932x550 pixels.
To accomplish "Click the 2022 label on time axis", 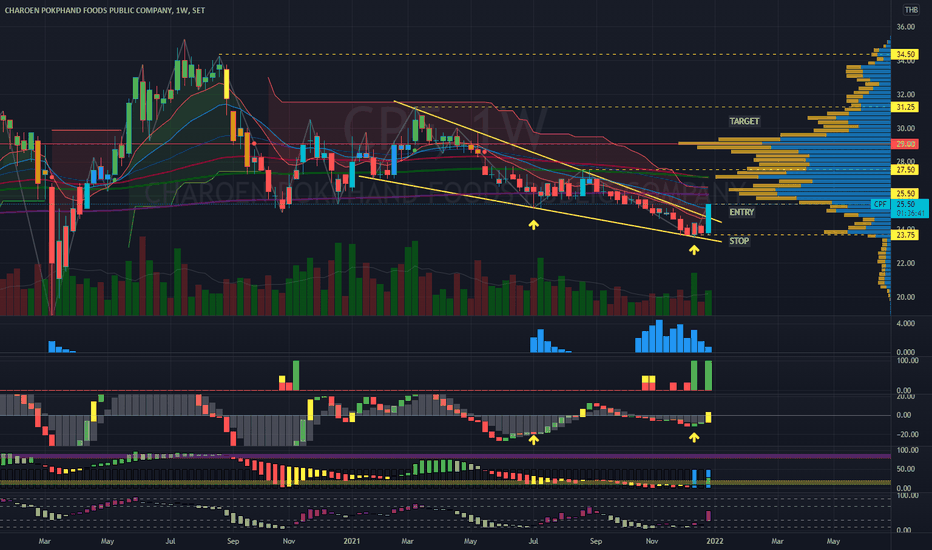I will [x=714, y=542].
